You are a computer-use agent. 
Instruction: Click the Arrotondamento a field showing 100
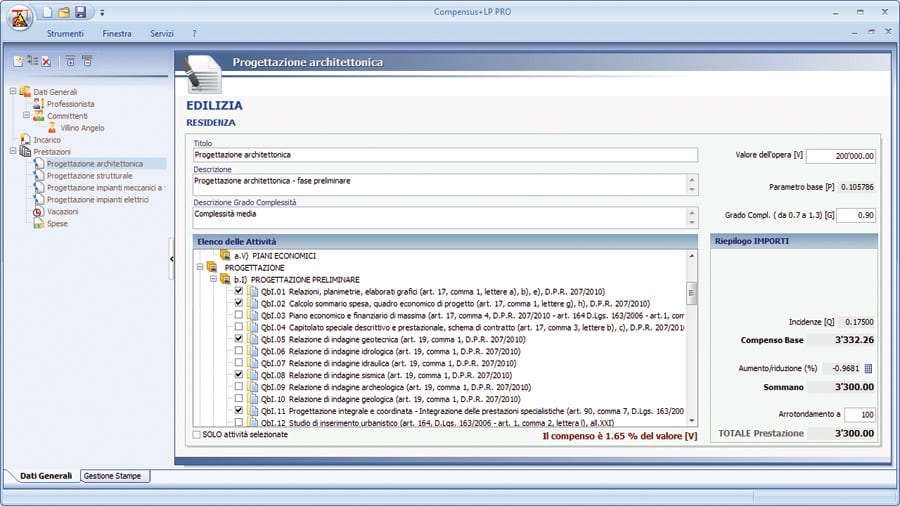860,414
